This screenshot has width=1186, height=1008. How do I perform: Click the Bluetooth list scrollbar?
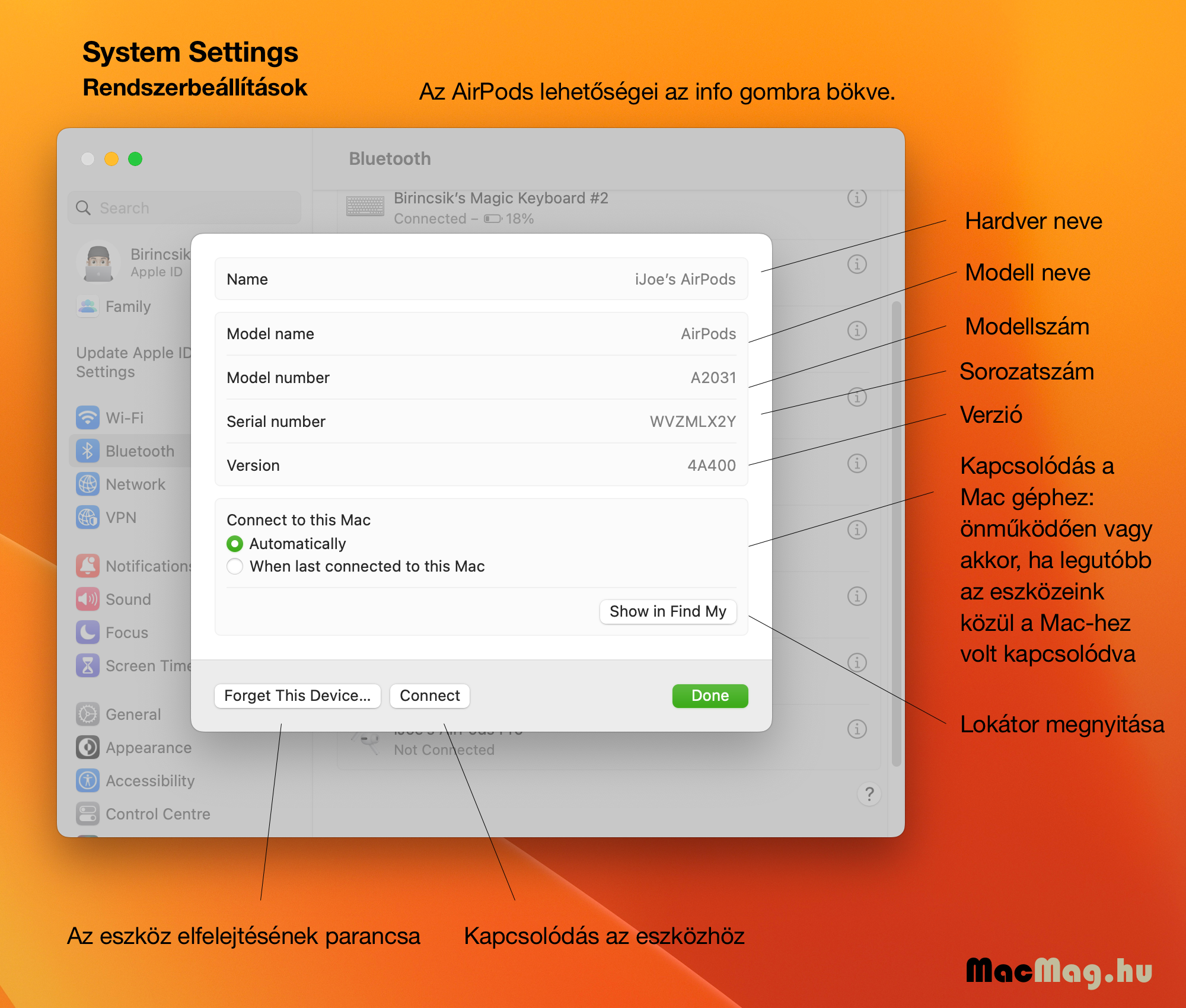896,534
